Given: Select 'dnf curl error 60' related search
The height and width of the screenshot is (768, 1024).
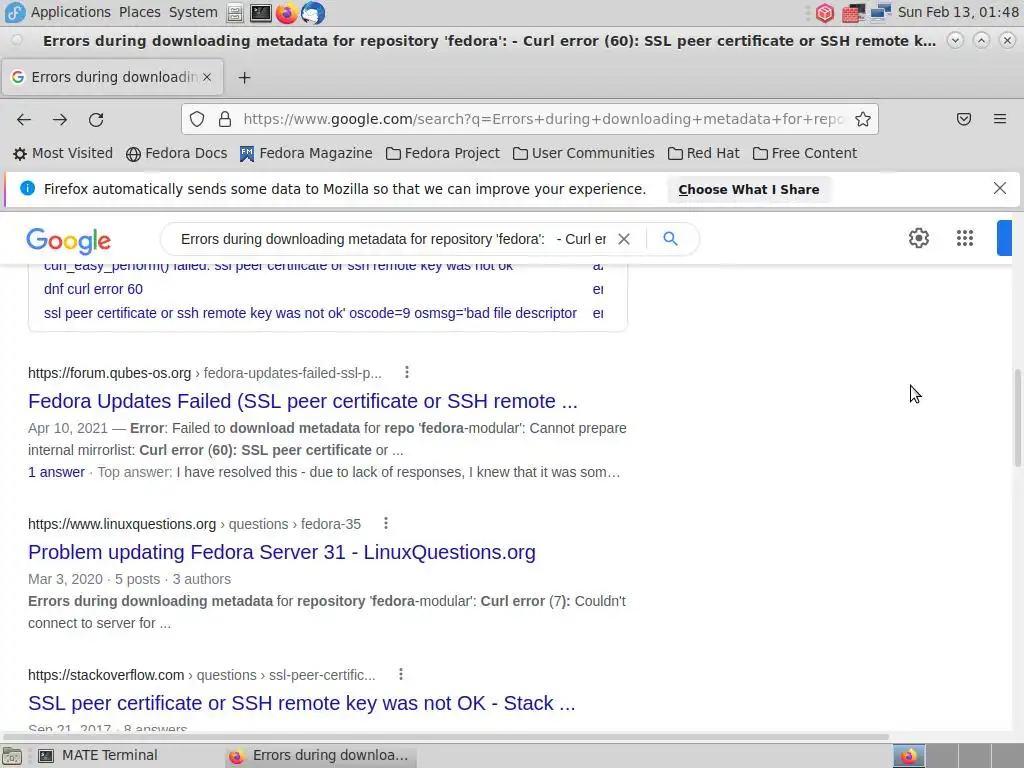Looking at the screenshot, I should pos(93,289).
